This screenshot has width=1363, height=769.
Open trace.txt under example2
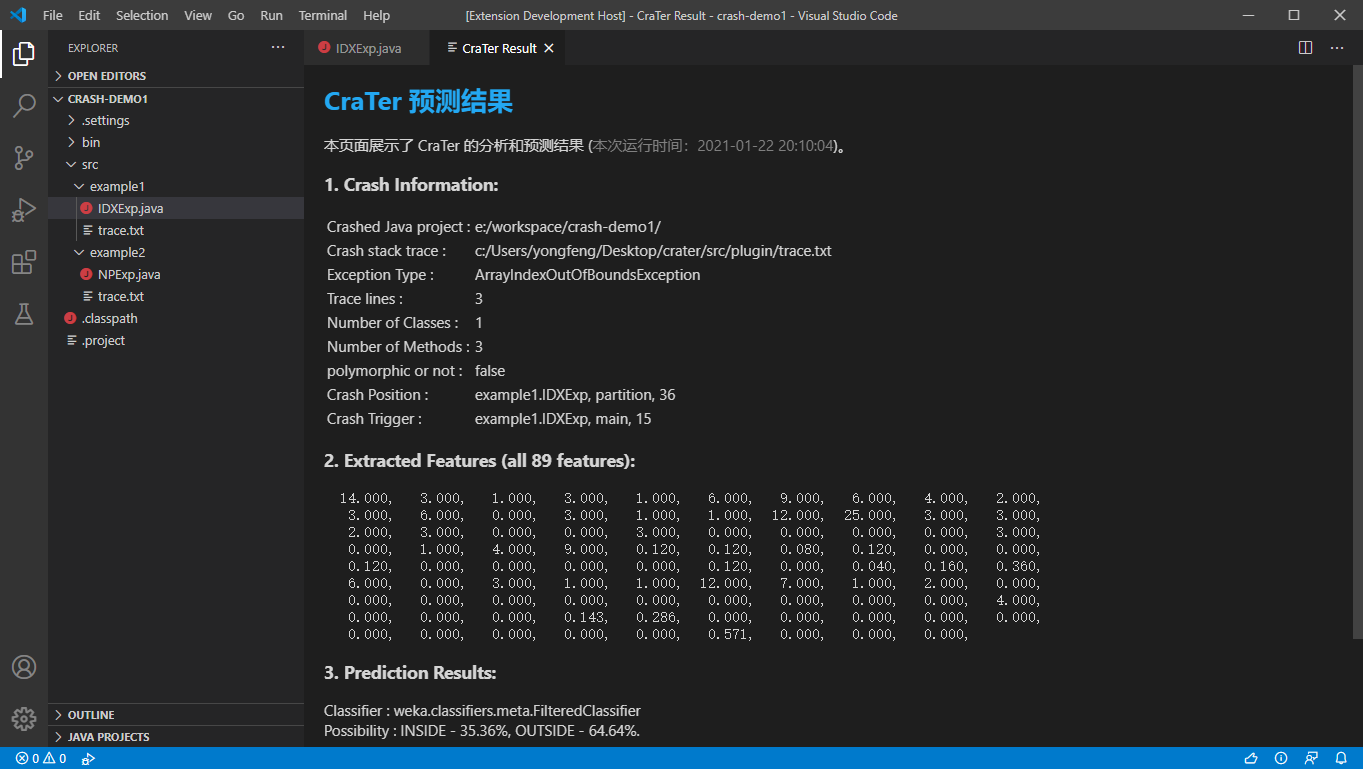[x=176, y=297]
